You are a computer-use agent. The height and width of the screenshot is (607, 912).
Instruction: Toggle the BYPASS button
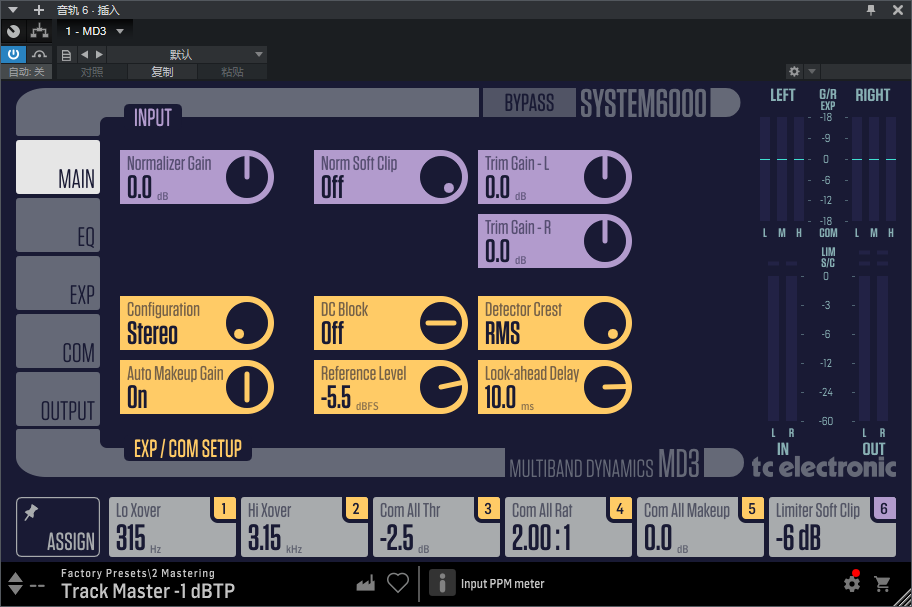529,103
